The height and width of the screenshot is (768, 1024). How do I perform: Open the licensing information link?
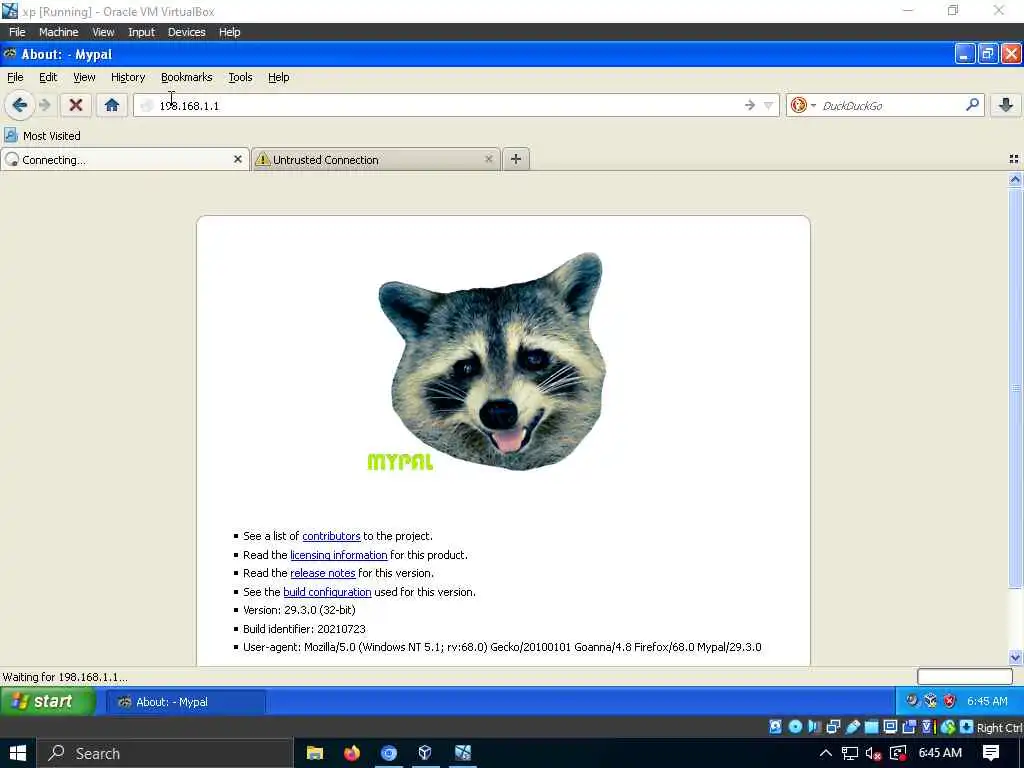[338, 555]
